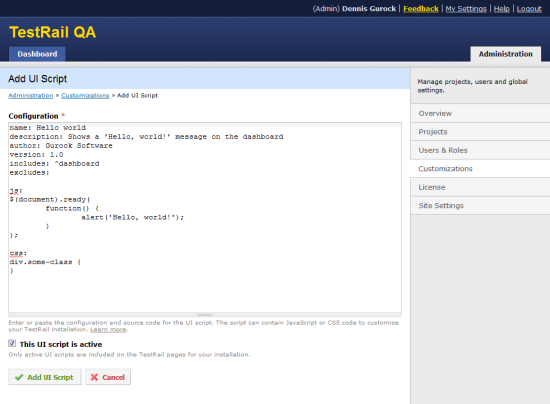The height and width of the screenshot is (404, 550).
Task: Open the Administration tab
Action: 505,54
